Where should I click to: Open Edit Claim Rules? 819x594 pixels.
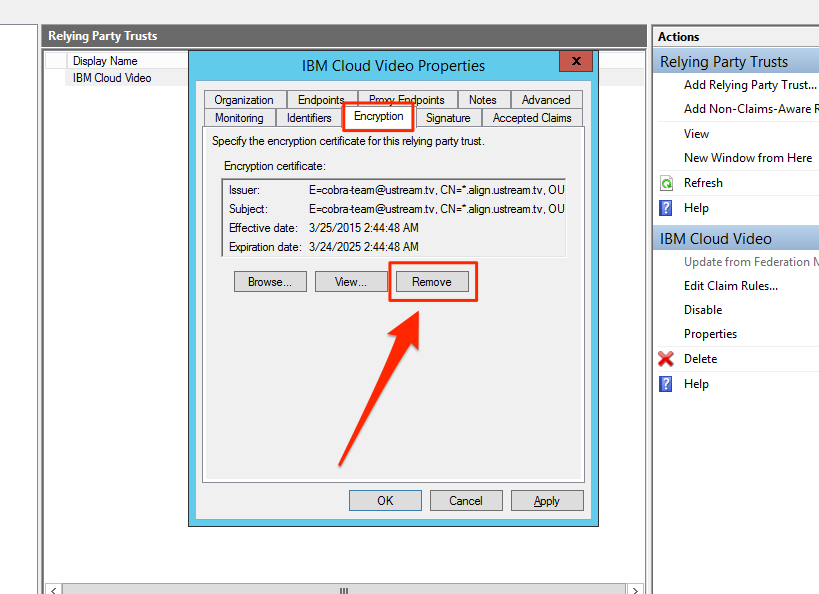coord(731,286)
